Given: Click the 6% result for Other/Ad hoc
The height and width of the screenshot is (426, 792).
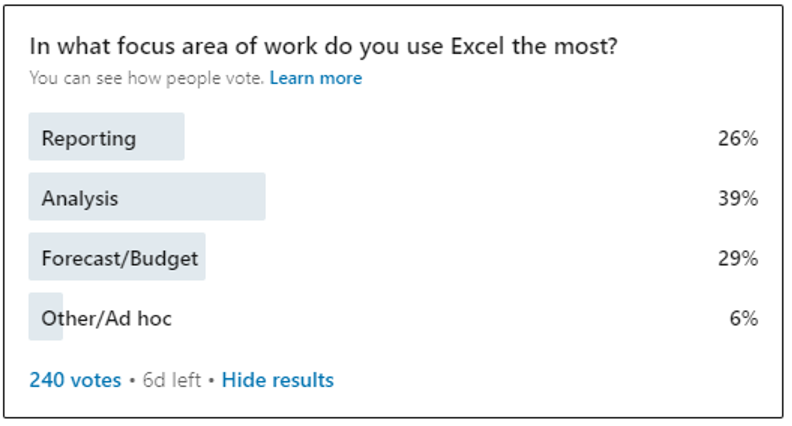Looking at the screenshot, I should click(x=744, y=318).
